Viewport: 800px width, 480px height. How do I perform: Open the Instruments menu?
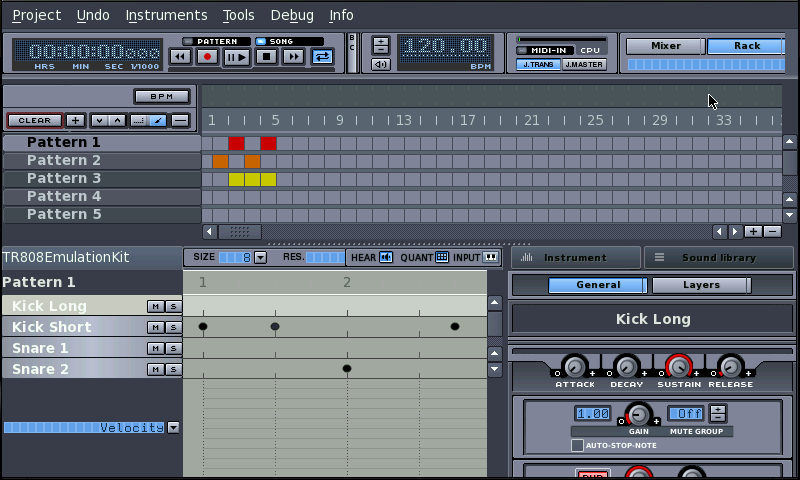[x=166, y=15]
